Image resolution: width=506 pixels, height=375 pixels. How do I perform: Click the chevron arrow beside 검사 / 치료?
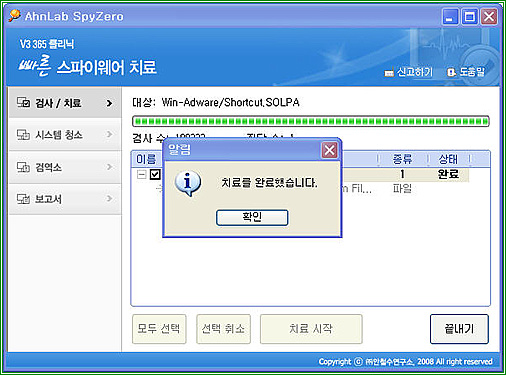(x=109, y=103)
